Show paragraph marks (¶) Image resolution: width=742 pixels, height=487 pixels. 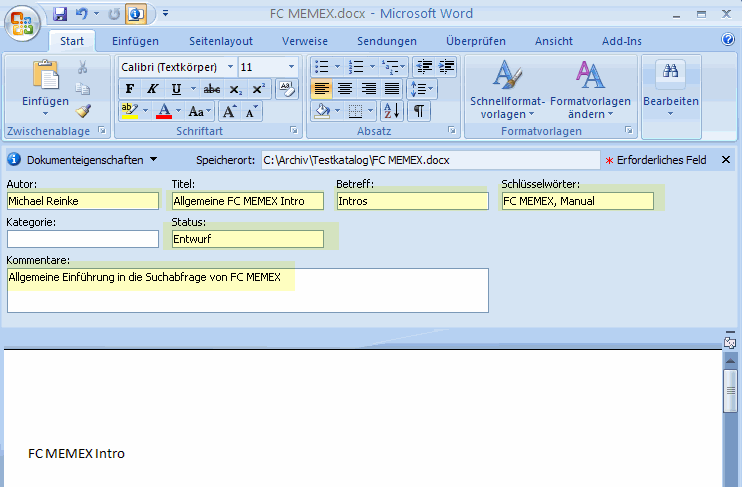click(x=419, y=111)
